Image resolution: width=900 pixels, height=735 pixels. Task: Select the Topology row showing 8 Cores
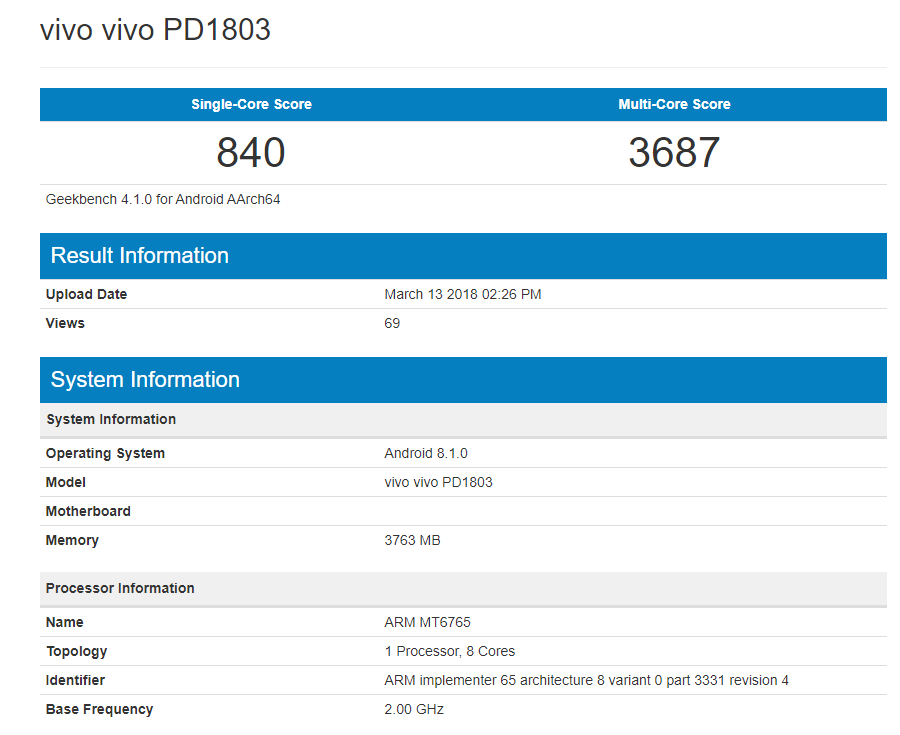(x=448, y=651)
